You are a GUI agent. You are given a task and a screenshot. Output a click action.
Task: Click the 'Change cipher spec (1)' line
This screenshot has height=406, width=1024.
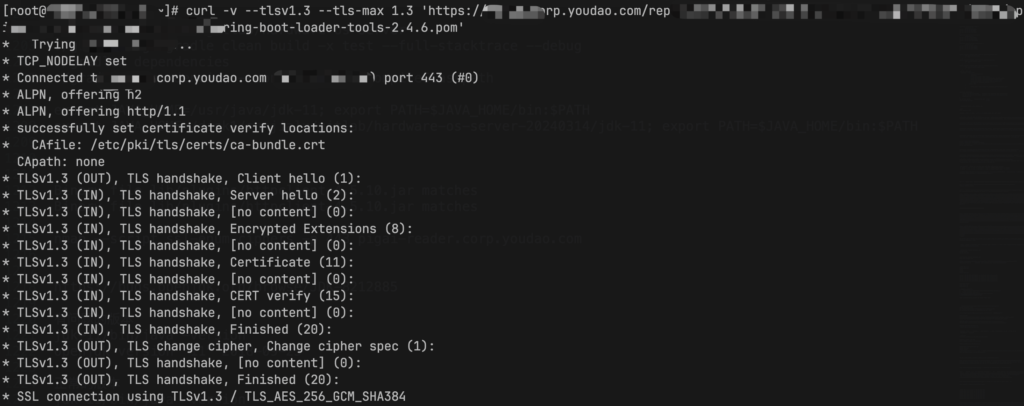[x=219, y=346]
